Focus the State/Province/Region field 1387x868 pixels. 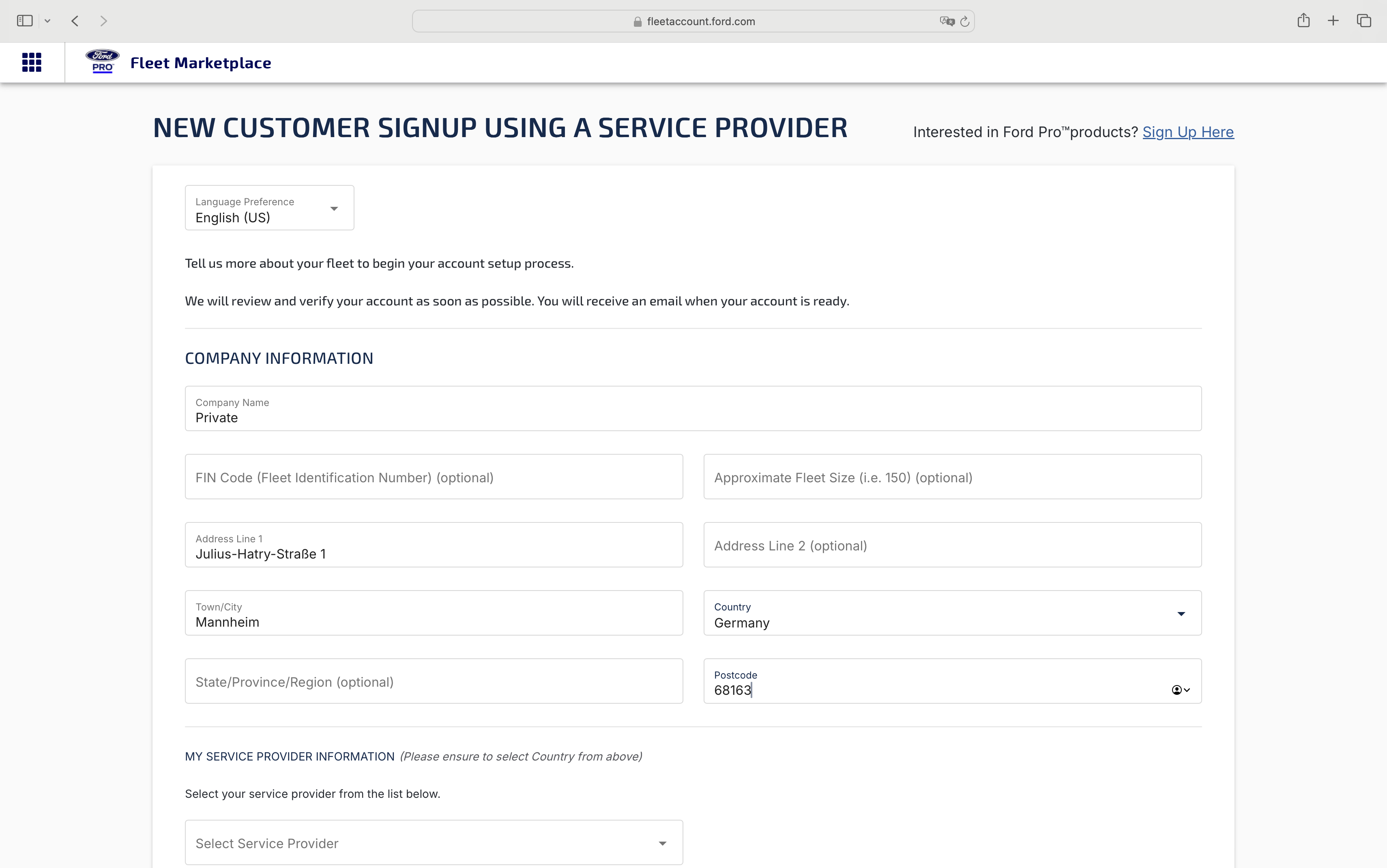pyautogui.click(x=434, y=681)
